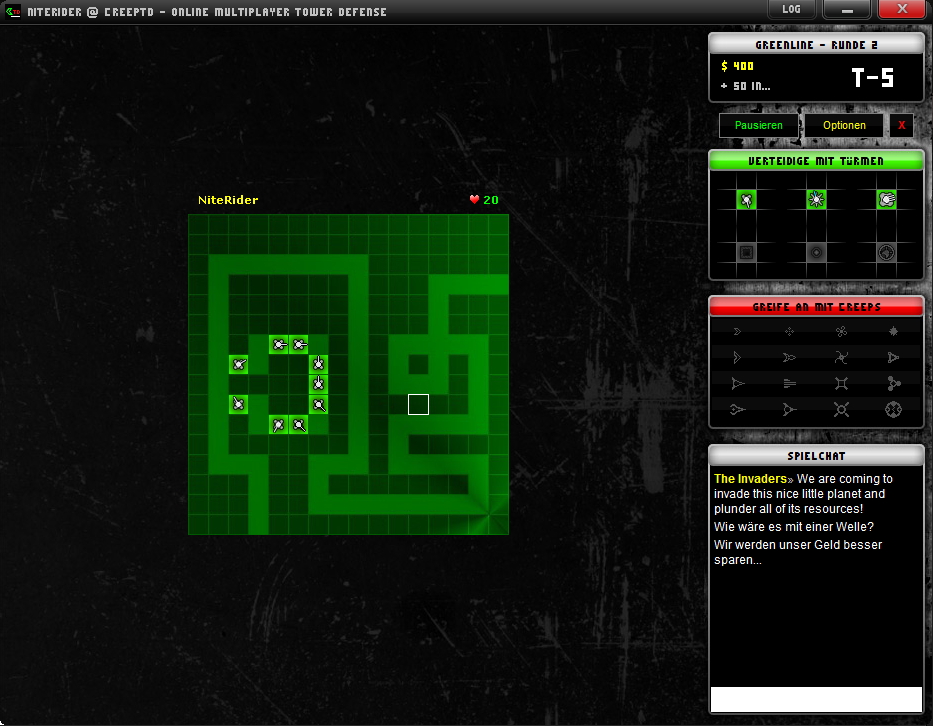This screenshot has height=726, width=933.
Task: Select the left tower of the top pair
Action: click(x=278, y=344)
